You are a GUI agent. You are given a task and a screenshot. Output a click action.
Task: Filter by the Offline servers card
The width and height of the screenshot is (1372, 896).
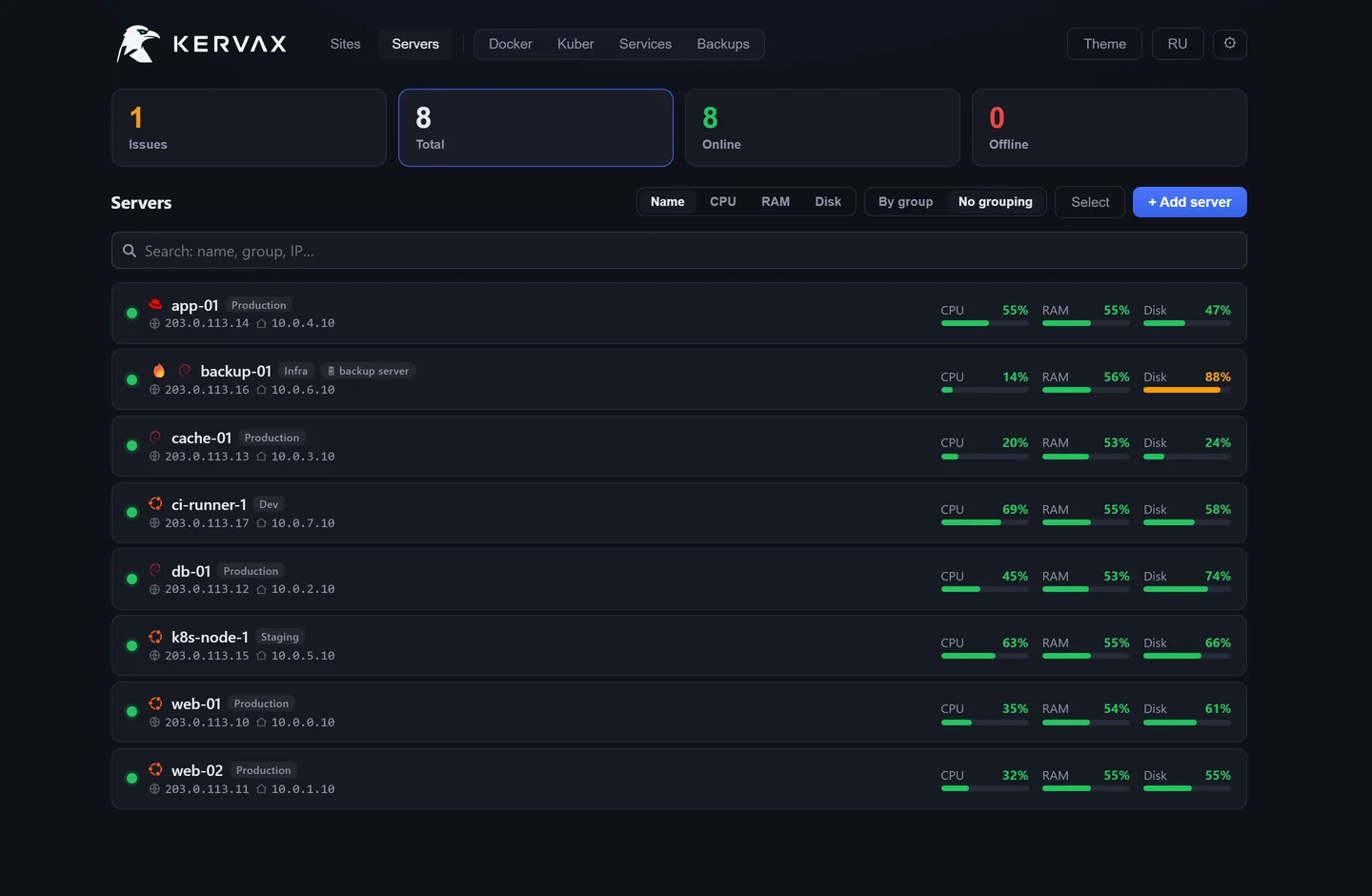click(x=1109, y=128)
